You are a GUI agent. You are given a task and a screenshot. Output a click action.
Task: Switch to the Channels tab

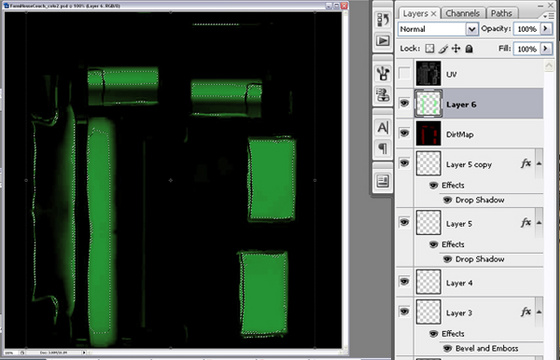pyautogui.click(x=462, y=14)
